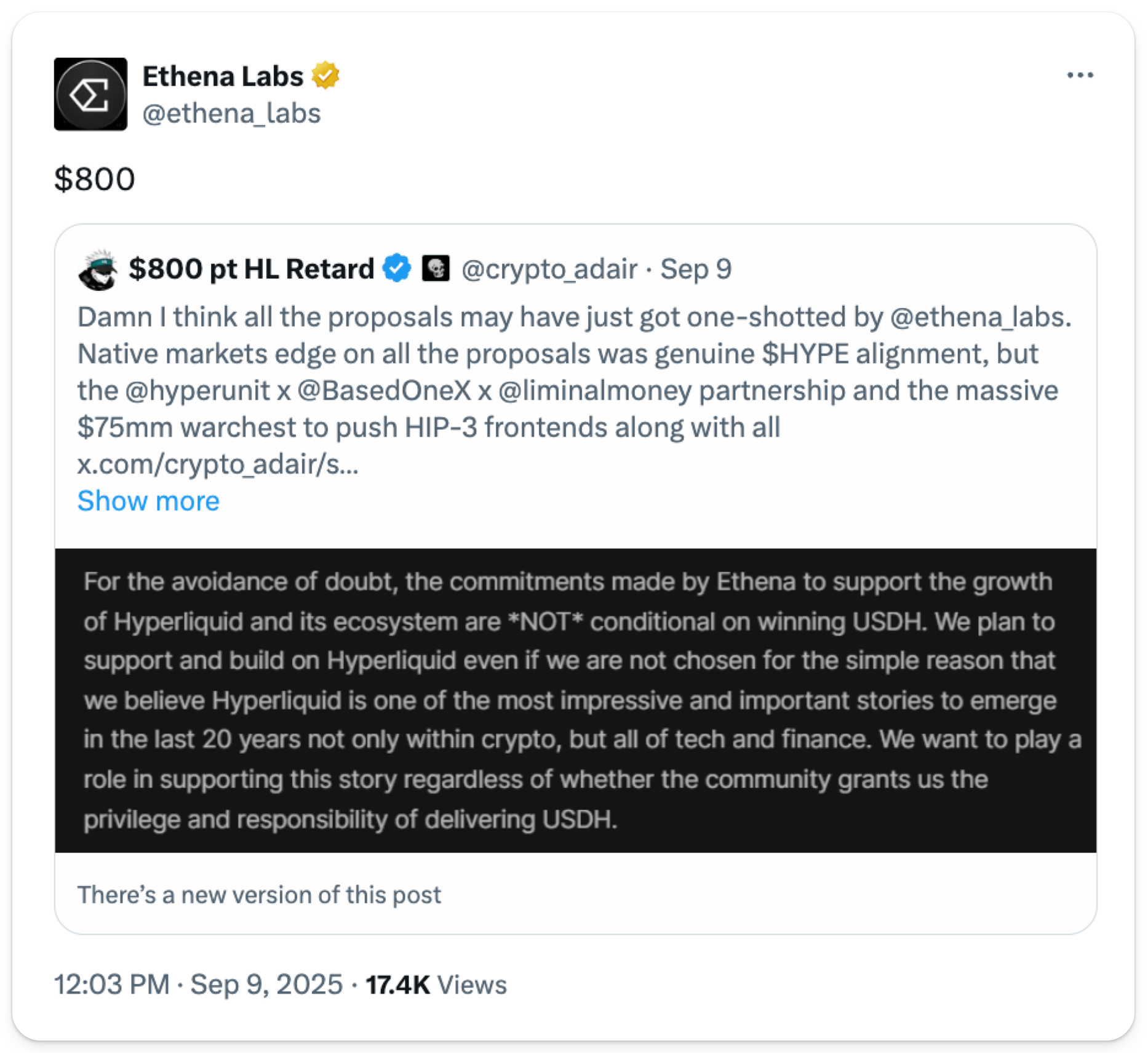Open the @BasedOneX mention
1148x1054 pixels.
[x=384, y=391]
